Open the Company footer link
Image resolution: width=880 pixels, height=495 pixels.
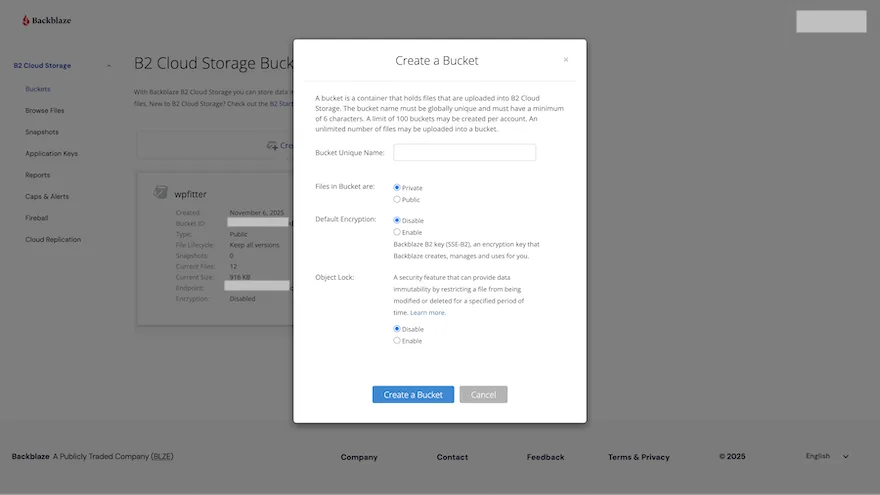(359, 457)
